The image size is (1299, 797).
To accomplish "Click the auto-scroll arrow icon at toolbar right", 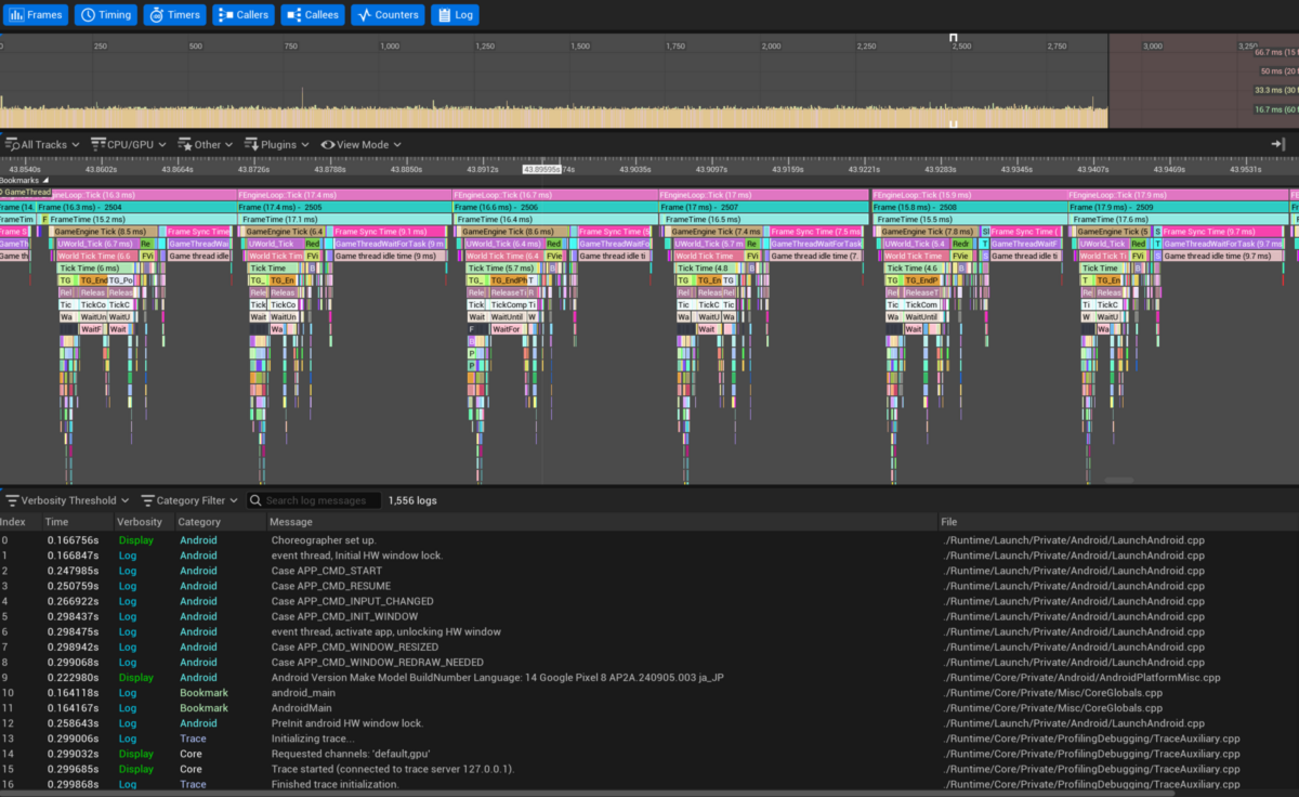I will (x=1277, y=144).
